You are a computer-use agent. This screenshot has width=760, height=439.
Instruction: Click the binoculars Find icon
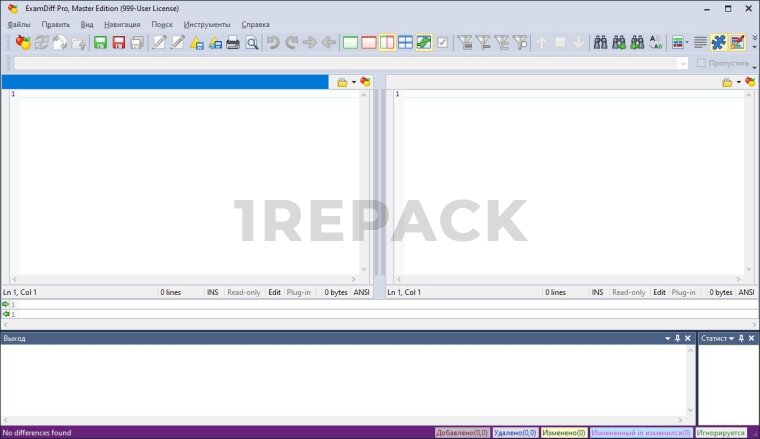[x=600, y=43]
